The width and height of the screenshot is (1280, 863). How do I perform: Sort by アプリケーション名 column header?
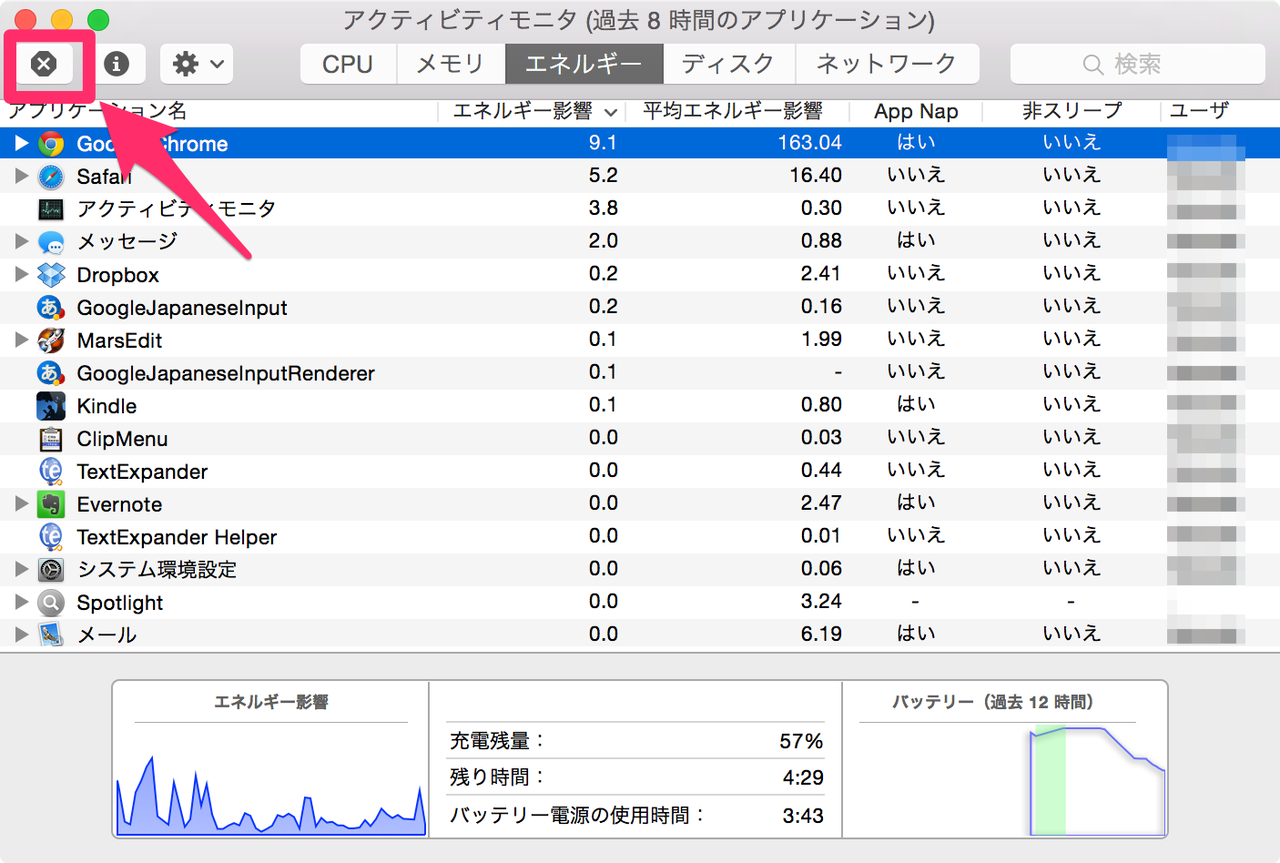98,111
